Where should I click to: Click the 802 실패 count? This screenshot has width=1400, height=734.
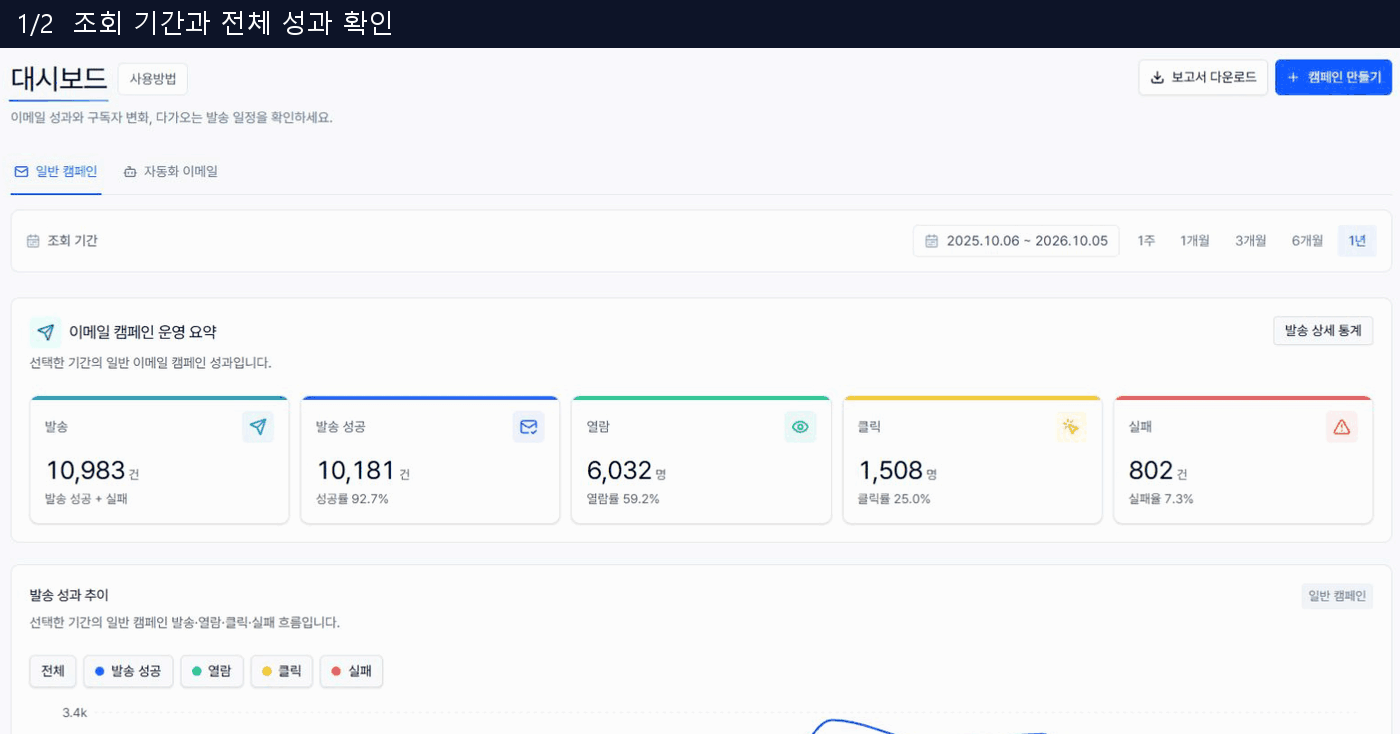[1150, 471]
